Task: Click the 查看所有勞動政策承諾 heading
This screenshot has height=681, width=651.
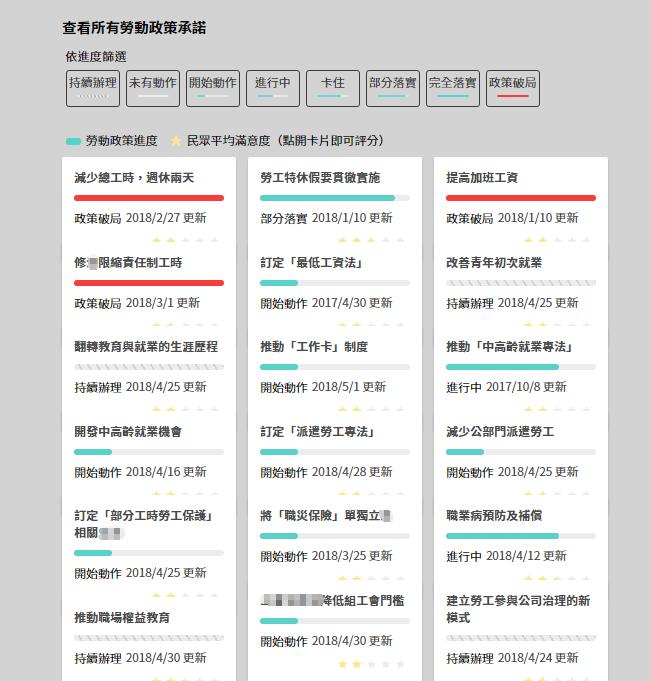Action: 134,28
